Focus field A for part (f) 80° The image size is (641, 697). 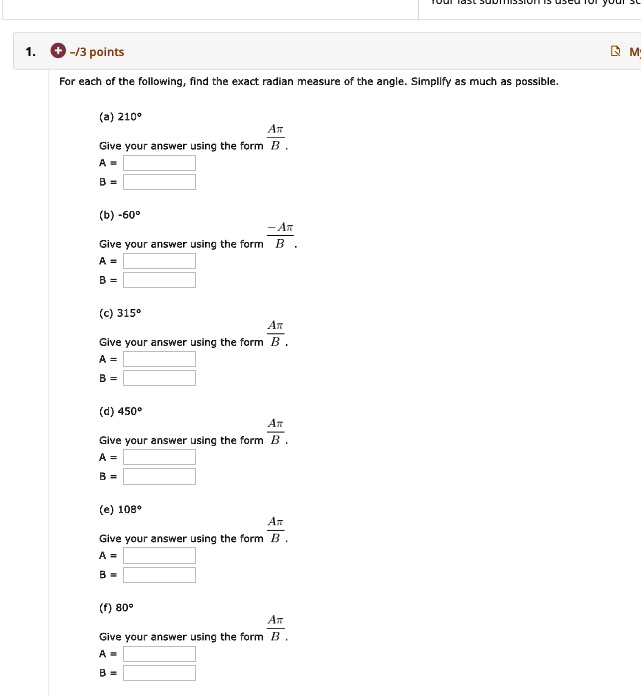pos(159,654)
